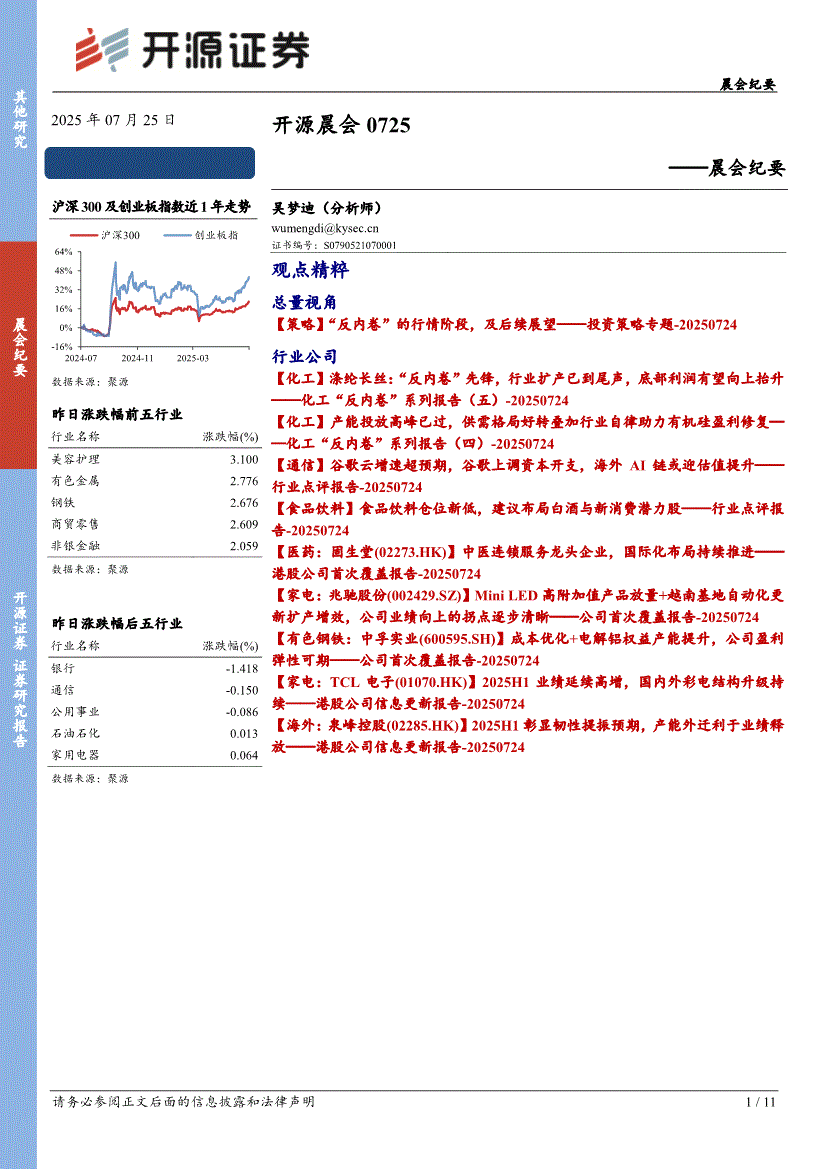Open the 【化工】涤纶长丝 report link
This screenshot has height=1169, width=826.
pos(528,389)
